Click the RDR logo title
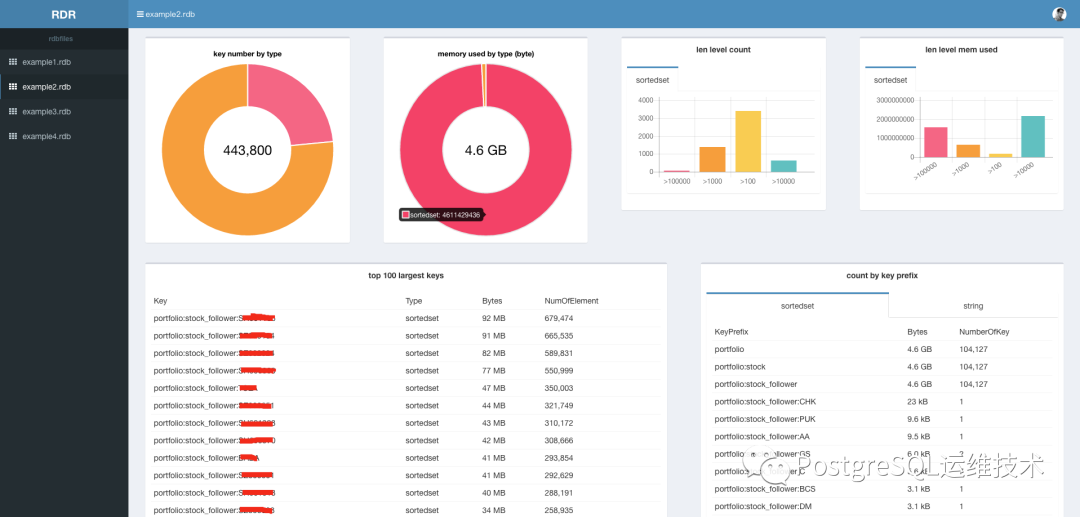The image size is (1080, 517). pos(63,14)
